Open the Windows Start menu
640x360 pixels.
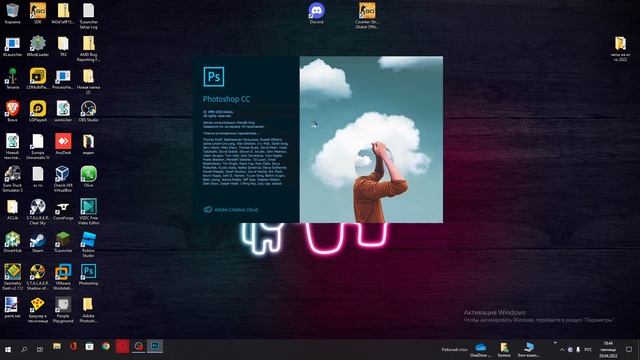8,349
